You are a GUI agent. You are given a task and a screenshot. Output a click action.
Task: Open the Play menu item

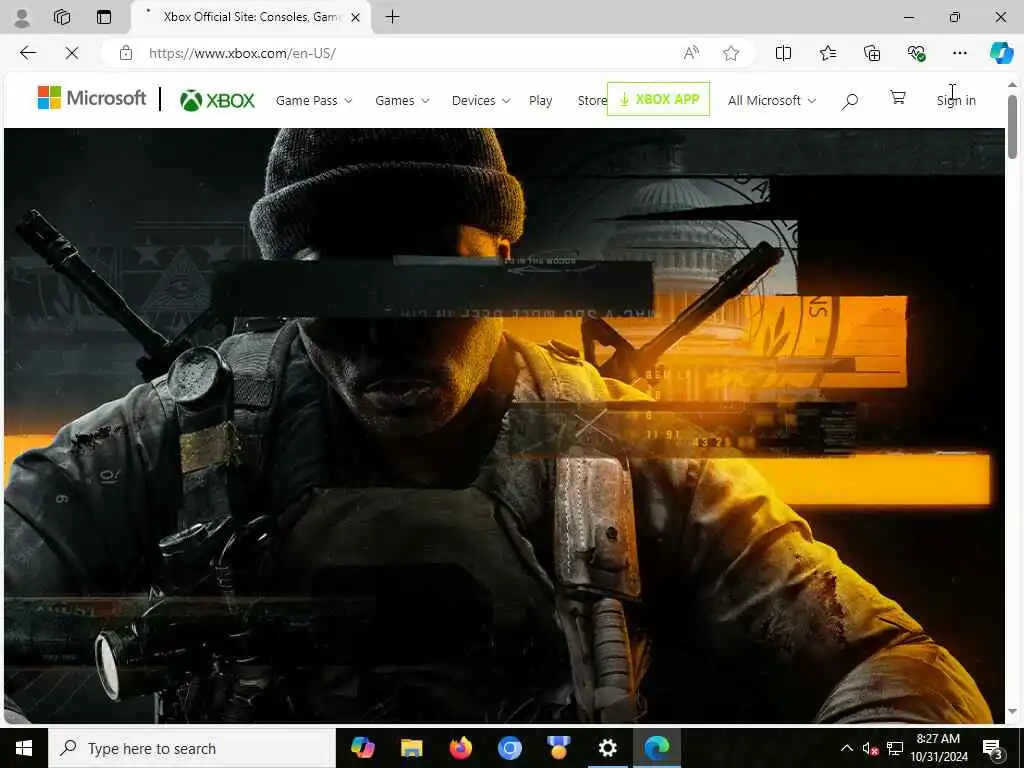540,101
